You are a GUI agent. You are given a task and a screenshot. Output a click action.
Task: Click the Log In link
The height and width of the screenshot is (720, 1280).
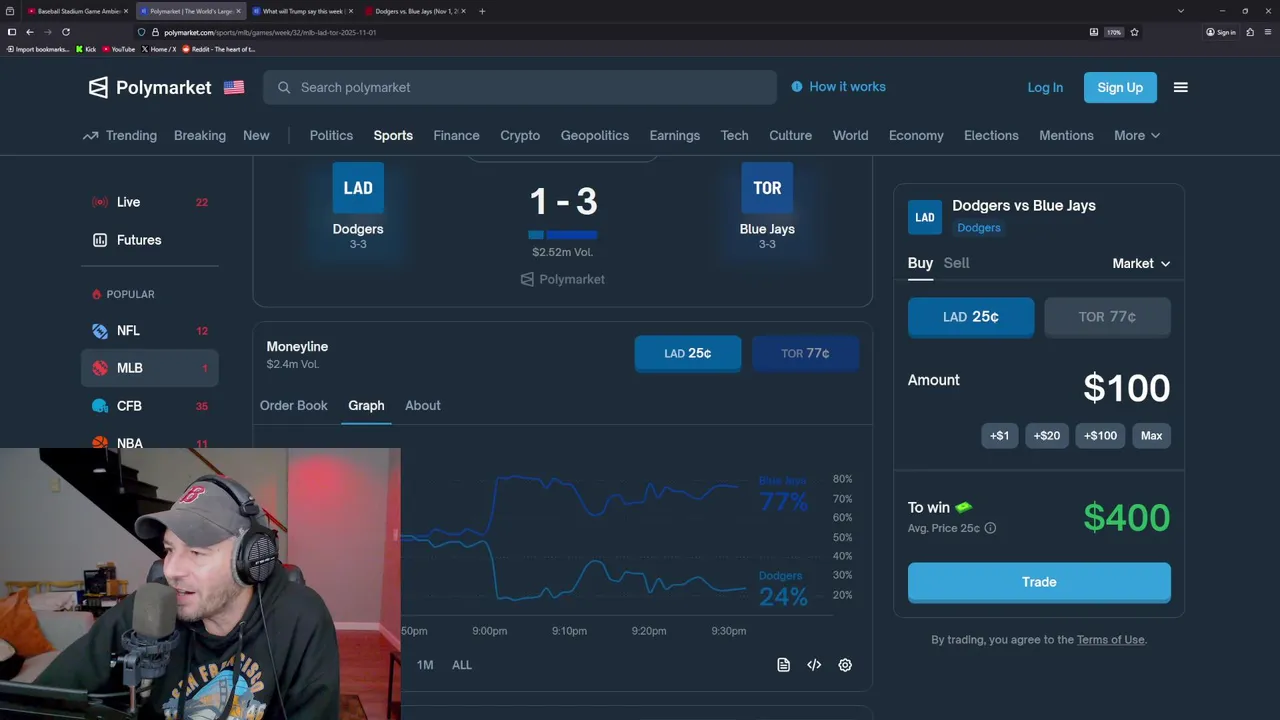1045,87
